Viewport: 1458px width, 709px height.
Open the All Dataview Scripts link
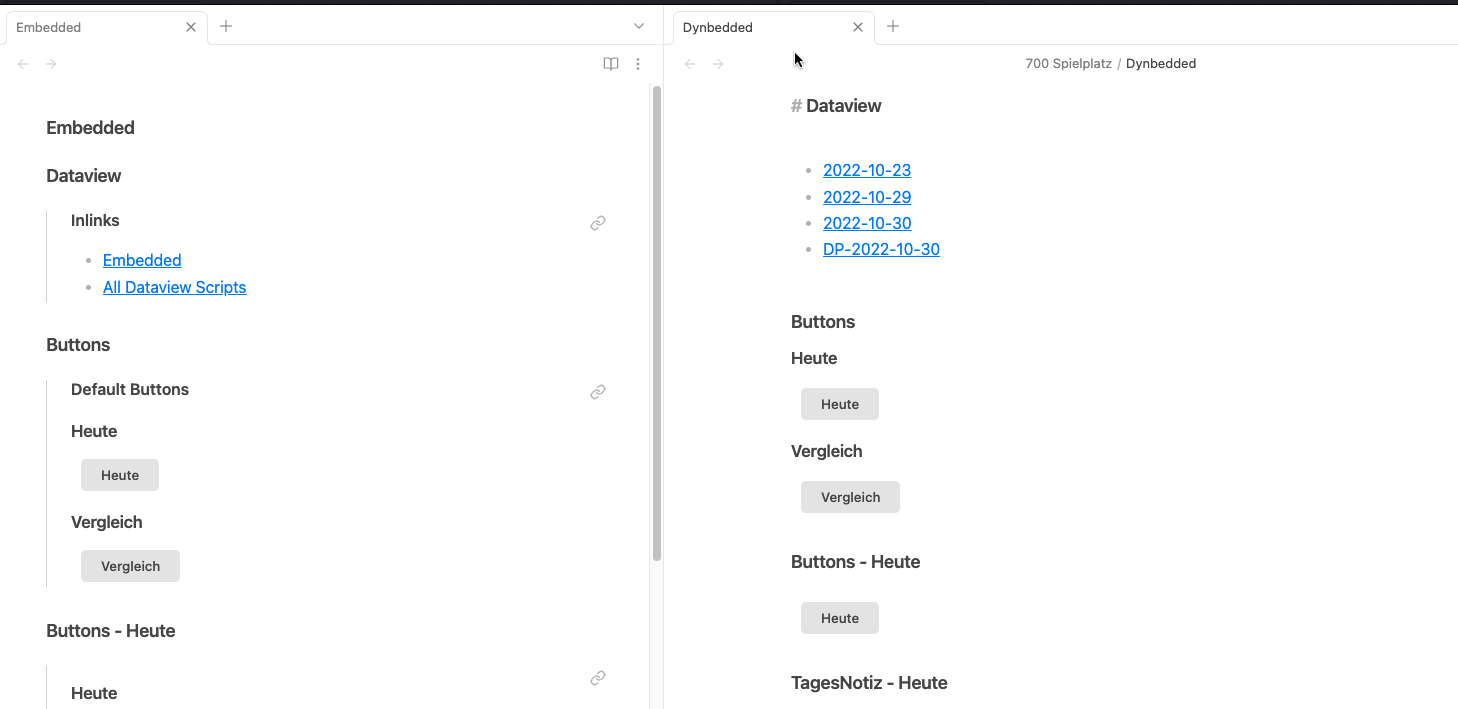pos(174,287)
